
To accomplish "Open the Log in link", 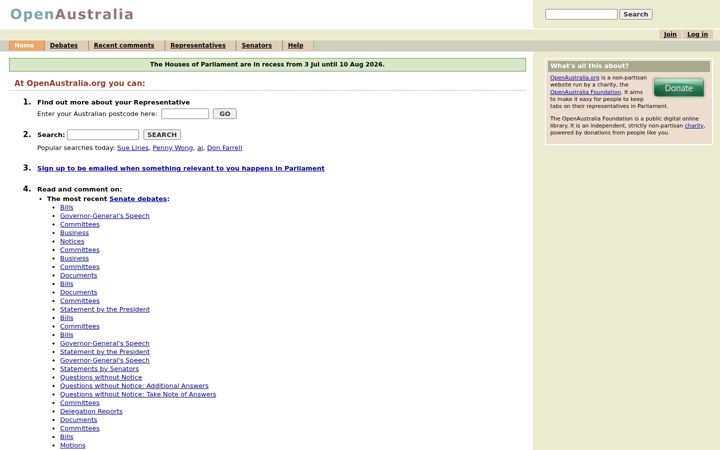I will 697,34.
